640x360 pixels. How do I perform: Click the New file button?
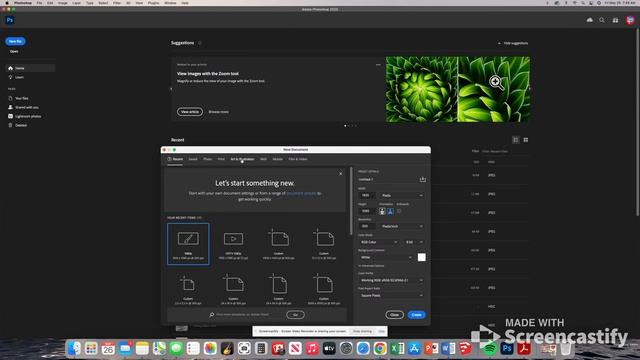click(15, 41)
